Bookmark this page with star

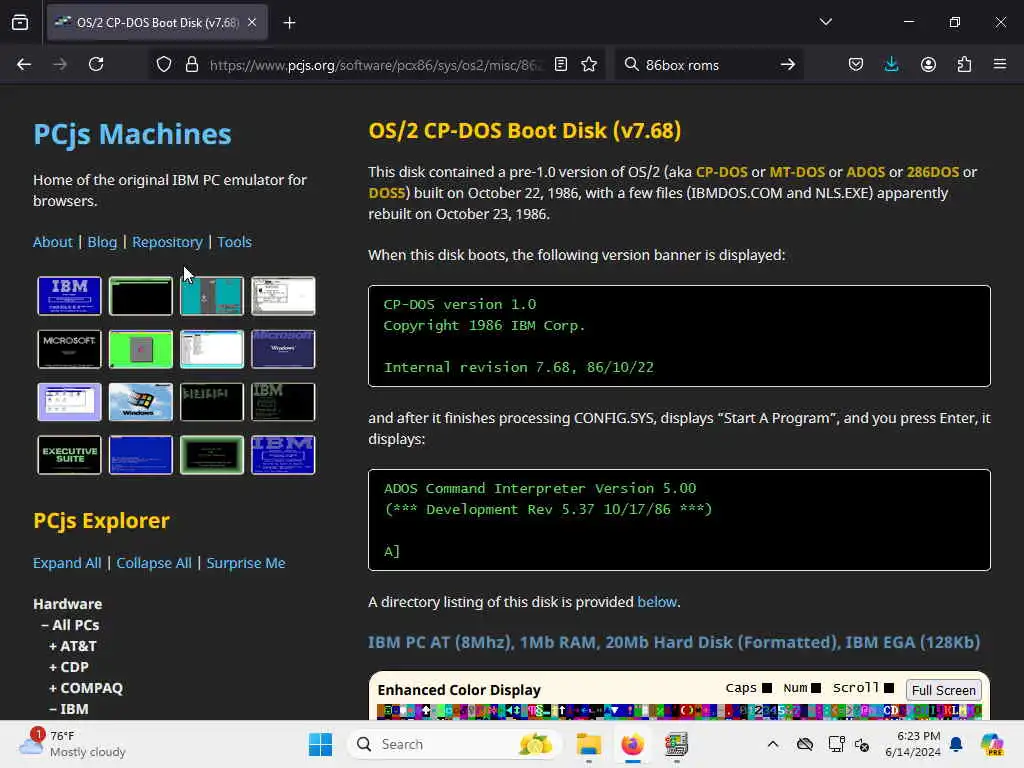click(x=589, y=64)
